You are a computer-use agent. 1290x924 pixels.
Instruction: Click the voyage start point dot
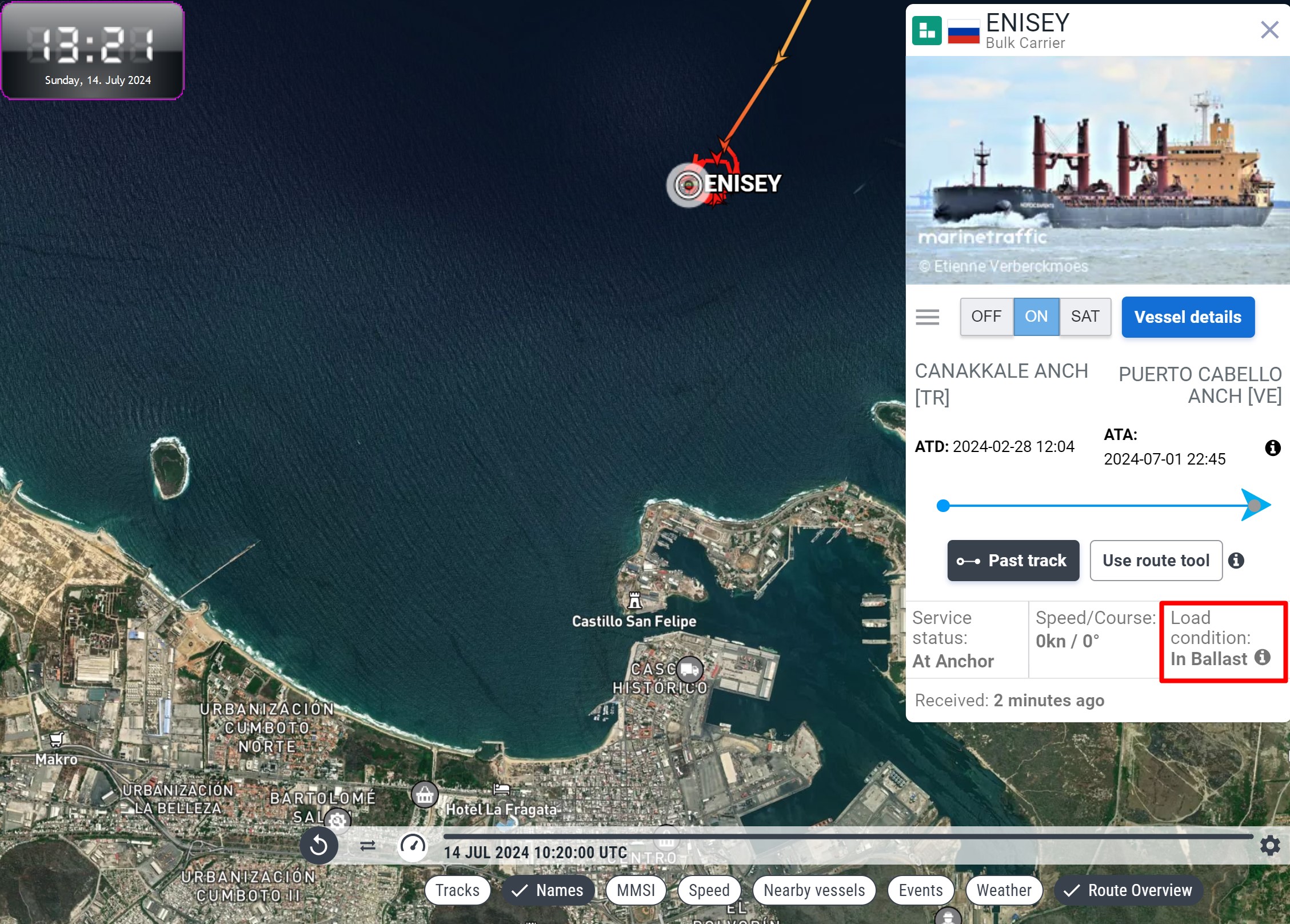click(x=943, y=506)
